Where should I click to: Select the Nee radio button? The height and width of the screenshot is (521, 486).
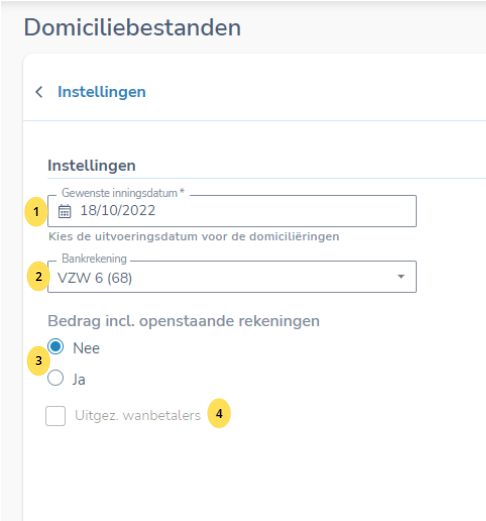(55, 347)
